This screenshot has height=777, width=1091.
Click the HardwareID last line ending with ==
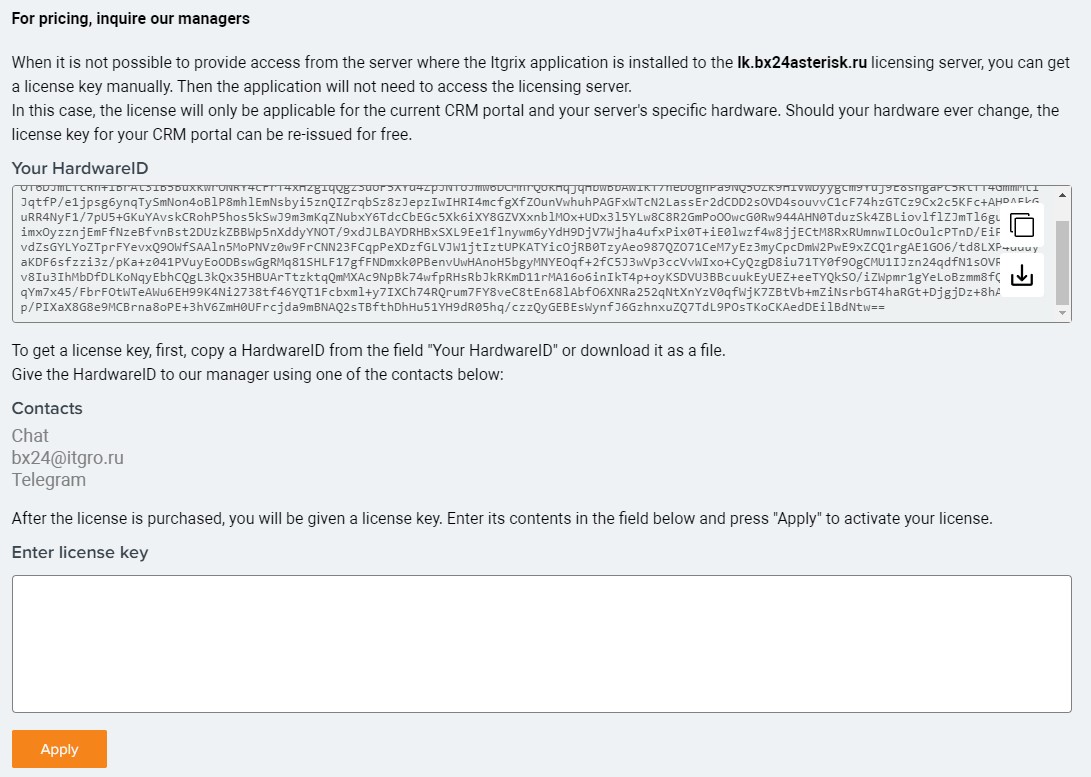click(452, 307)
